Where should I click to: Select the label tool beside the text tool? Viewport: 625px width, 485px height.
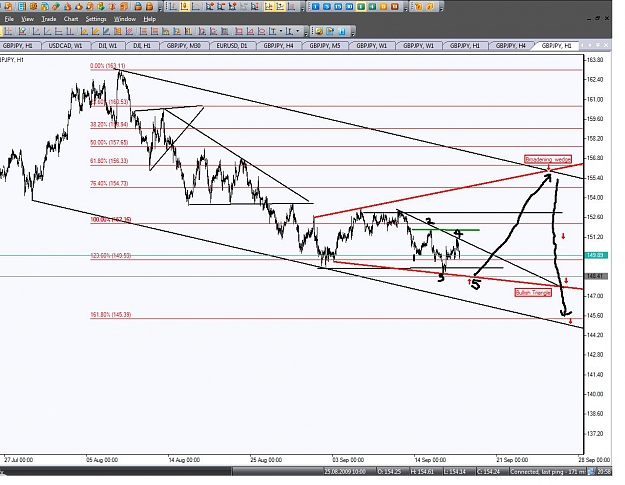[289, 31]
